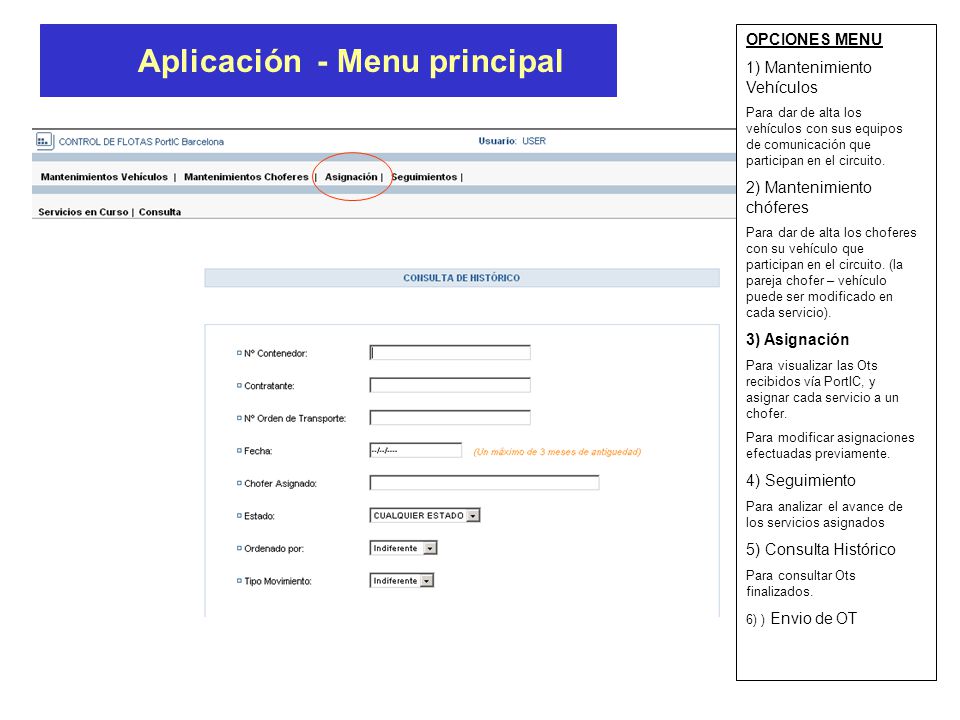The width and height of the screenshot is (960, 720).
Task: Open Mantenimientos Choferes menu
Action: [x=246, y=177]
